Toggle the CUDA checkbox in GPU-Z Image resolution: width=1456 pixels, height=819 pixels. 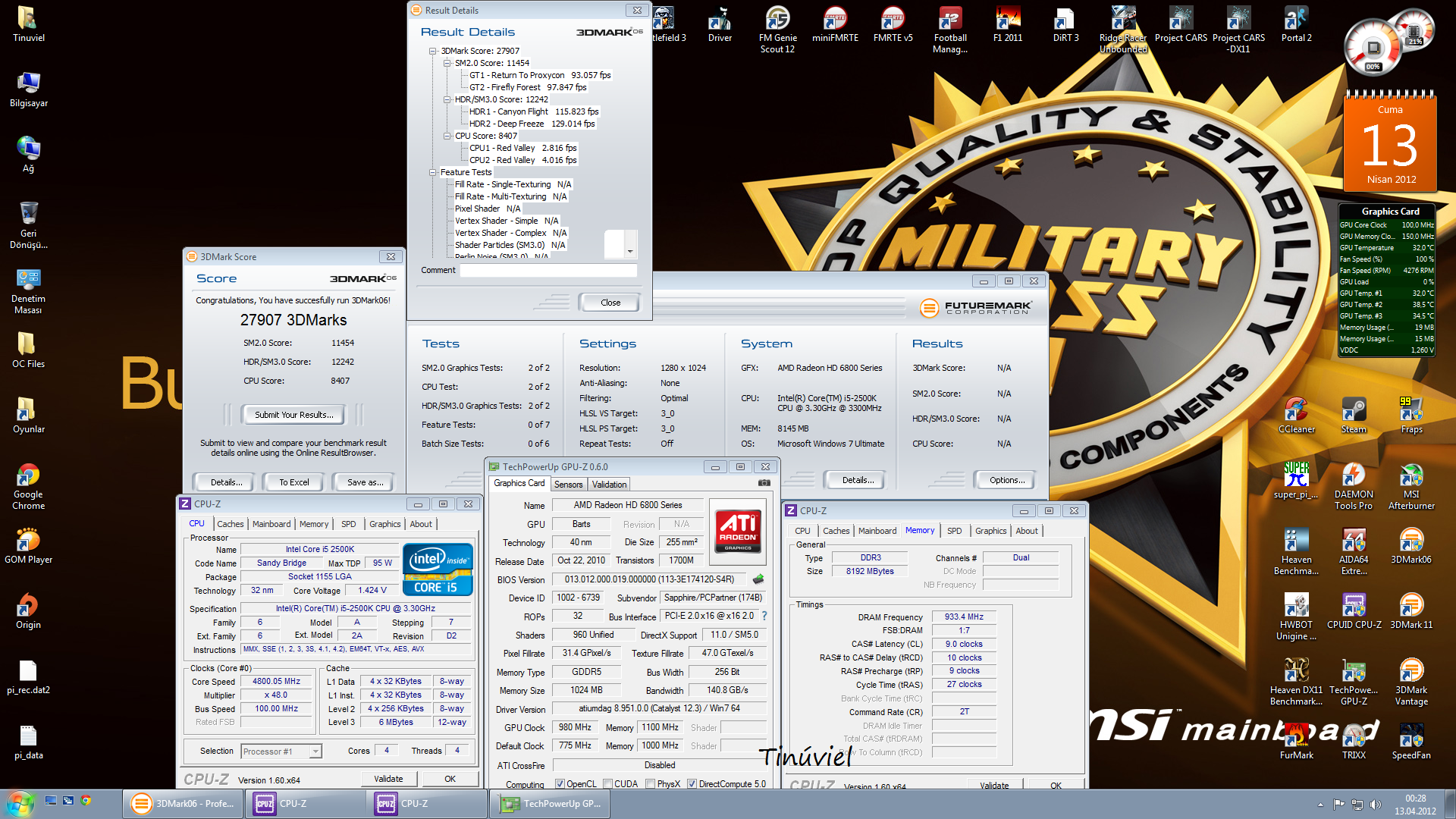[607, 784]
